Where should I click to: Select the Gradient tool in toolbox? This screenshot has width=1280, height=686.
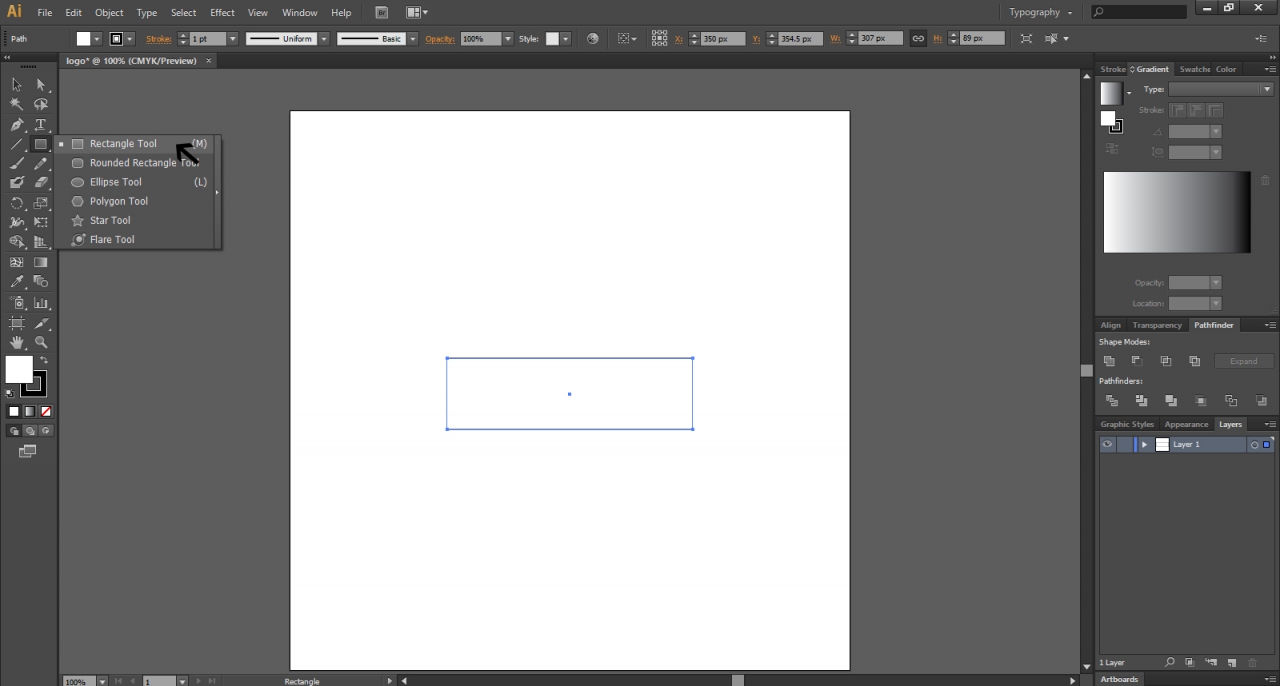[x=41, y=262]
